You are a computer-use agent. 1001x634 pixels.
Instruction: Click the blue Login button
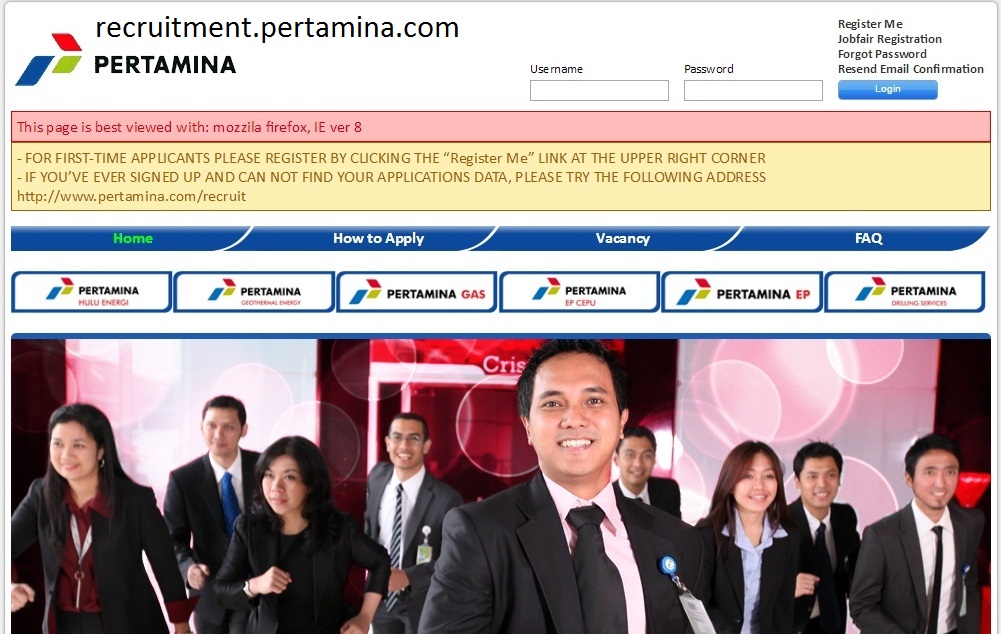pos(887,89)
